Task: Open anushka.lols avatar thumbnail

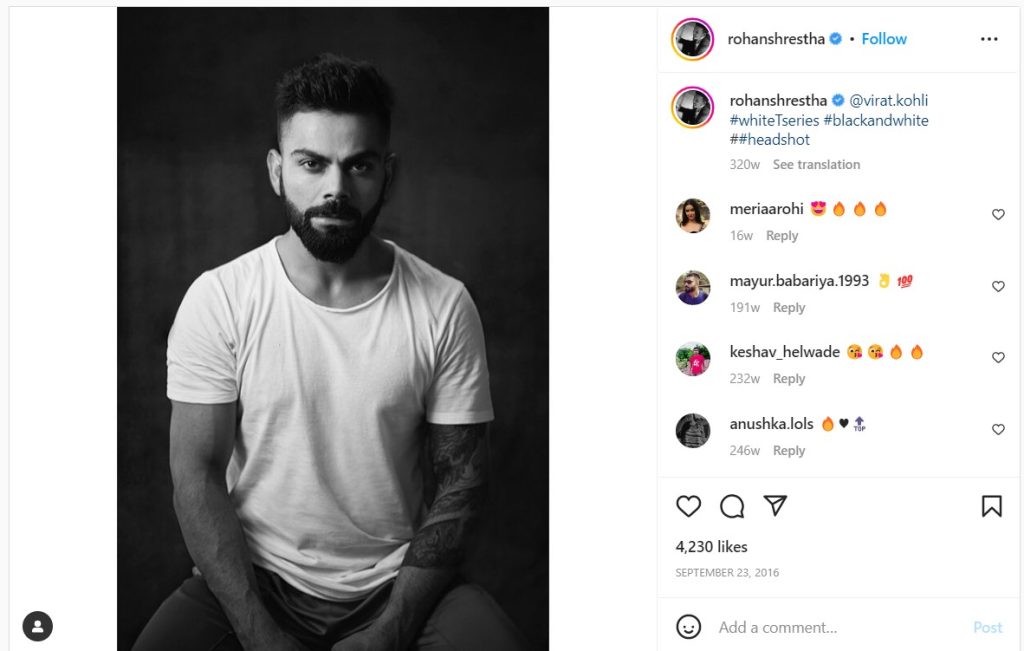Action: [693, 430]
